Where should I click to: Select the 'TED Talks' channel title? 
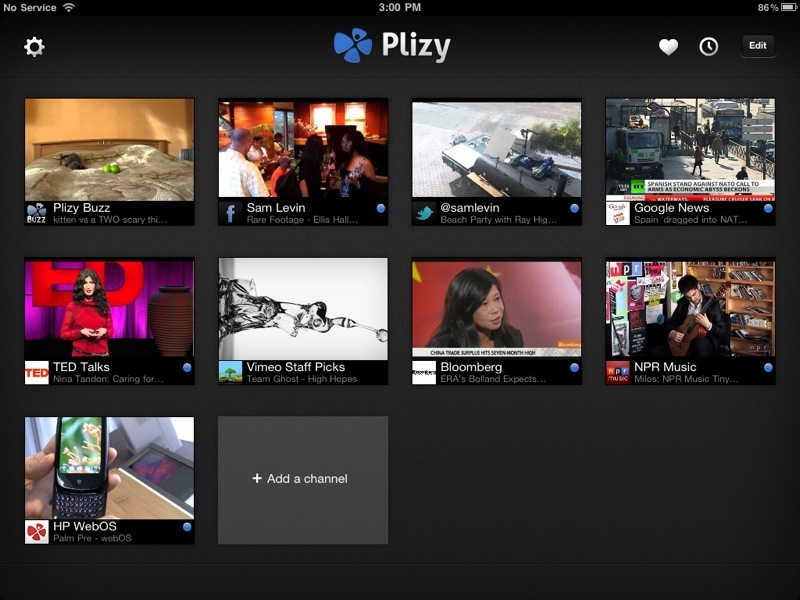pyautogui.click(x=81, y=367)
